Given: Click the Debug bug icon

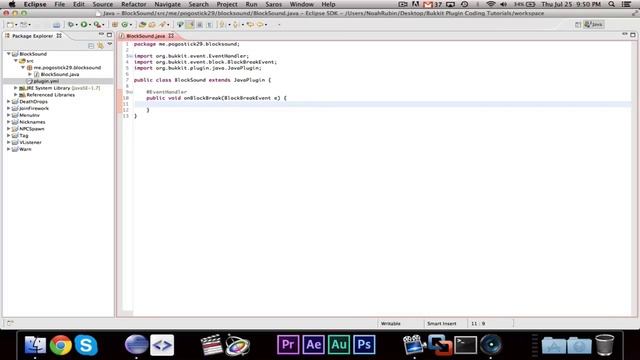Looking at the screenshot, I should pos(71,24).
